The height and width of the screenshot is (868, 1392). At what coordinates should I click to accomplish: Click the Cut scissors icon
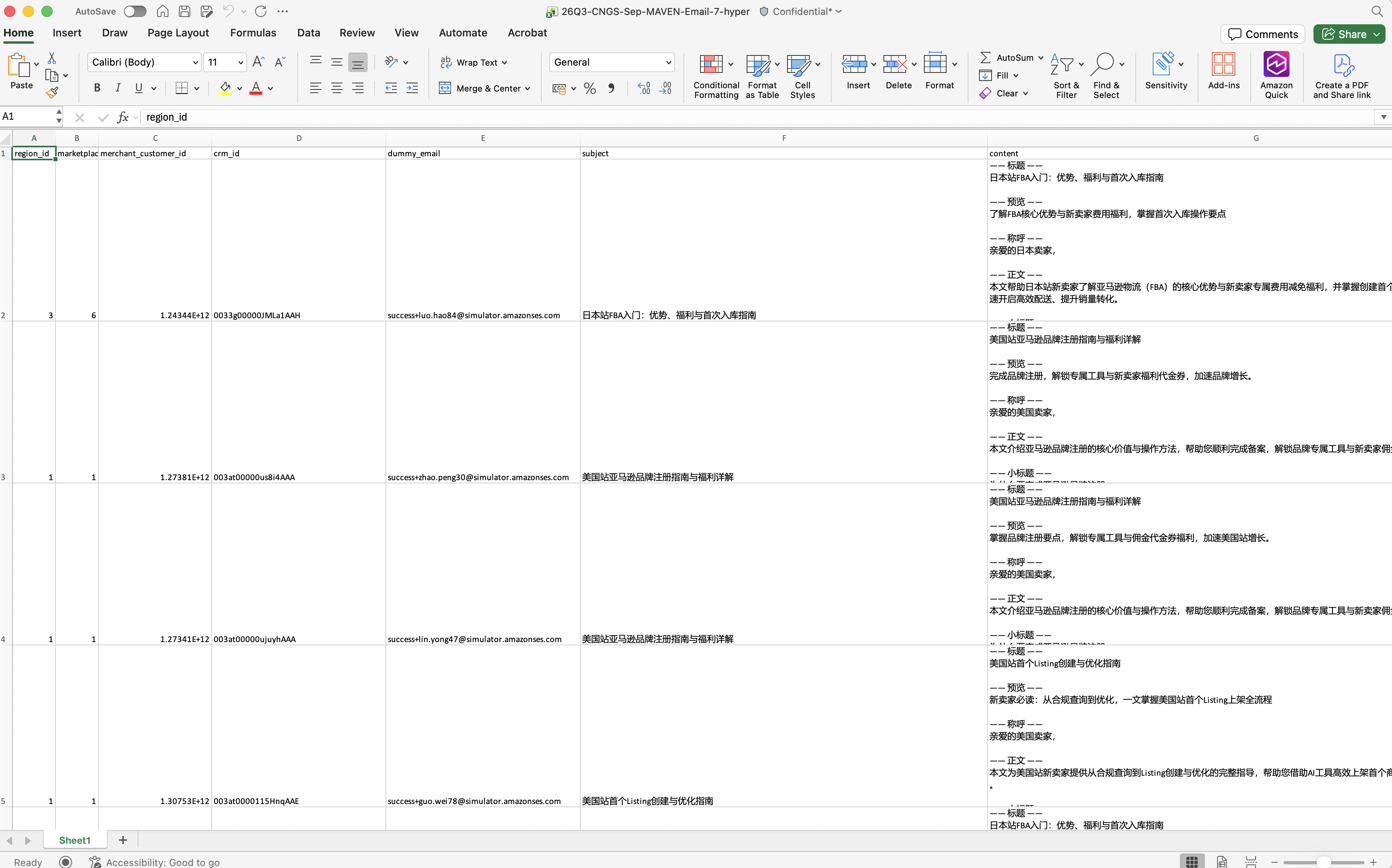[52, 58]
